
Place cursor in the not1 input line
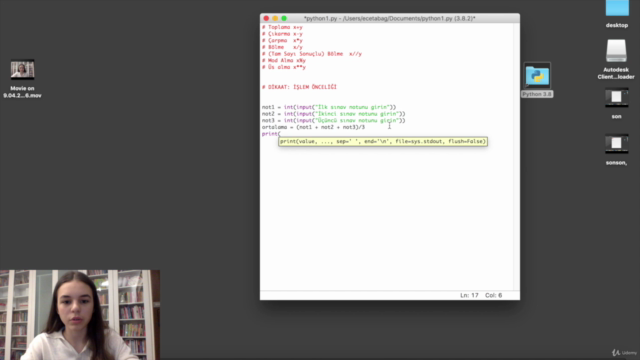[x=329, y=107]
